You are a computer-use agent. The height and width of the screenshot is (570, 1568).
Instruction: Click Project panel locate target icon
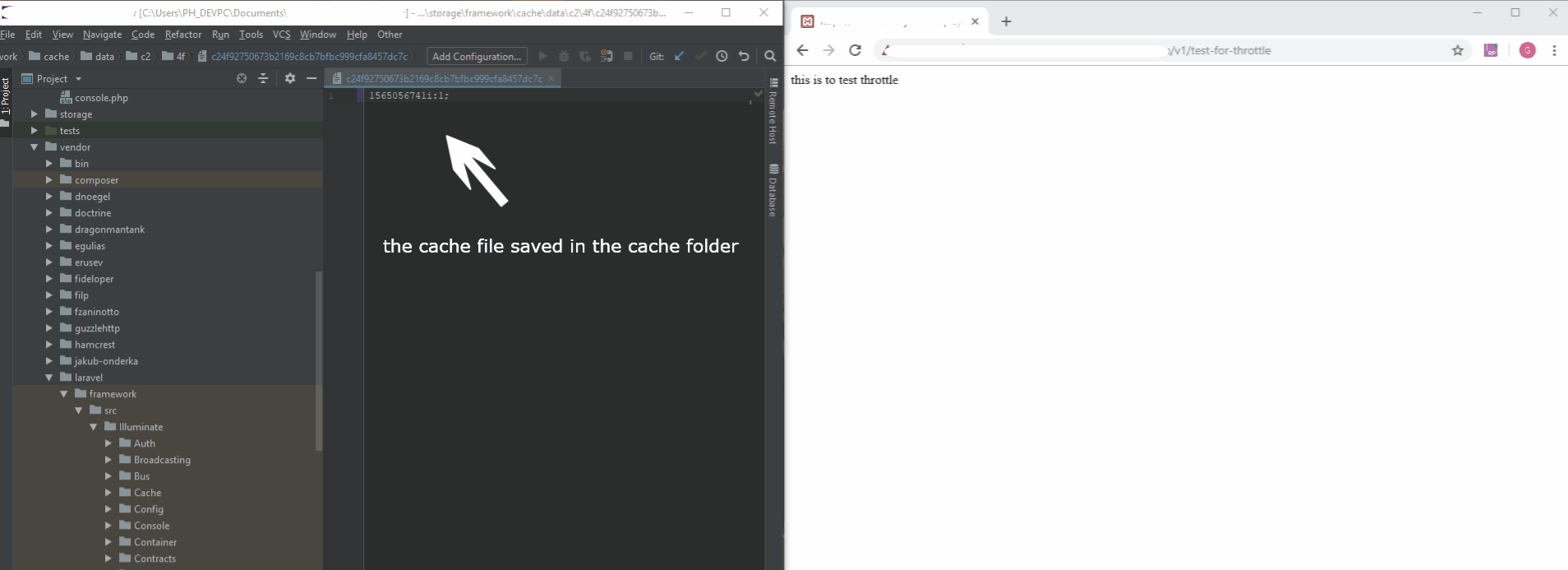(x=242, y=78)
